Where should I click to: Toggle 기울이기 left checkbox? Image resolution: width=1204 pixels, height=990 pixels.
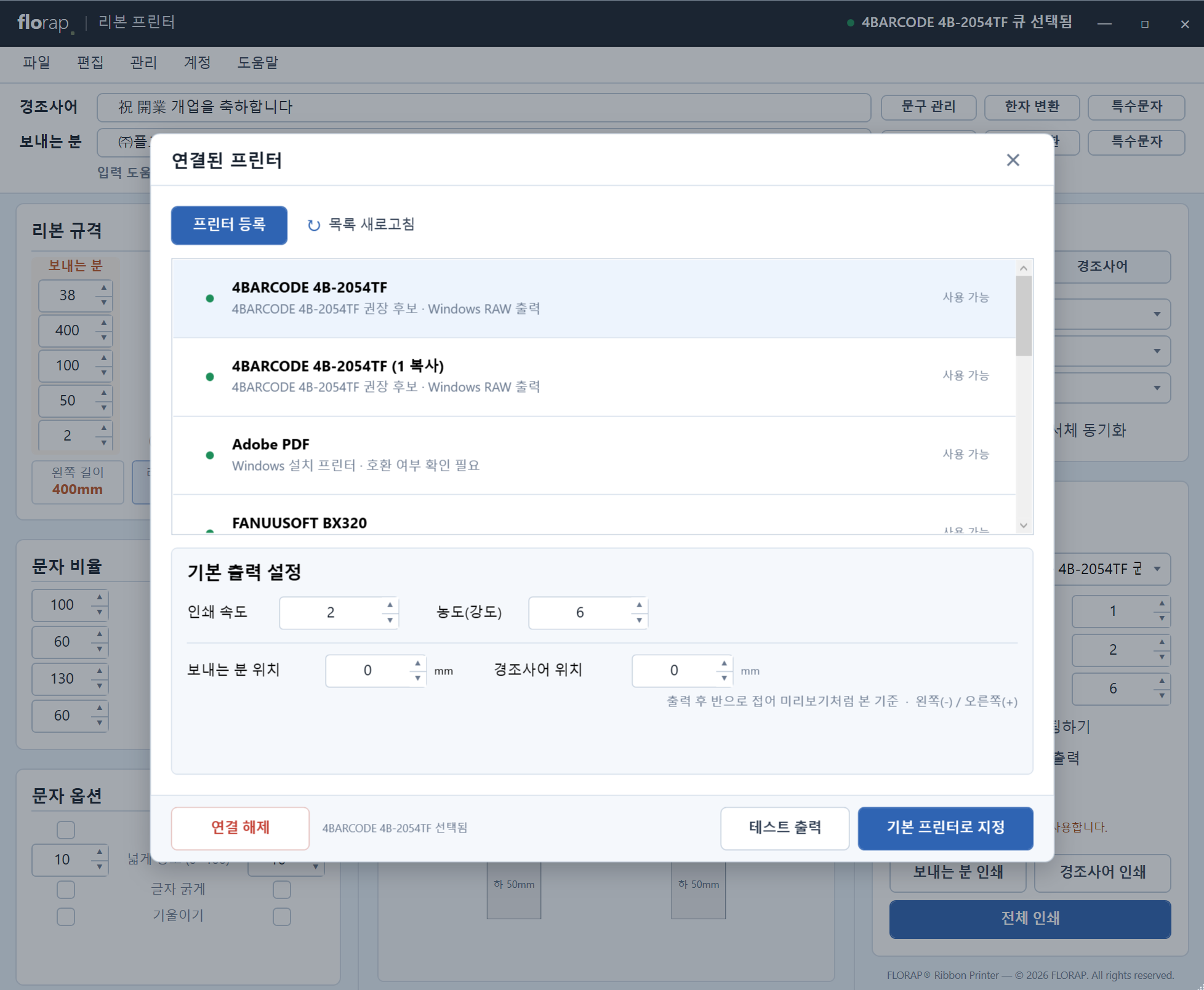66,917
